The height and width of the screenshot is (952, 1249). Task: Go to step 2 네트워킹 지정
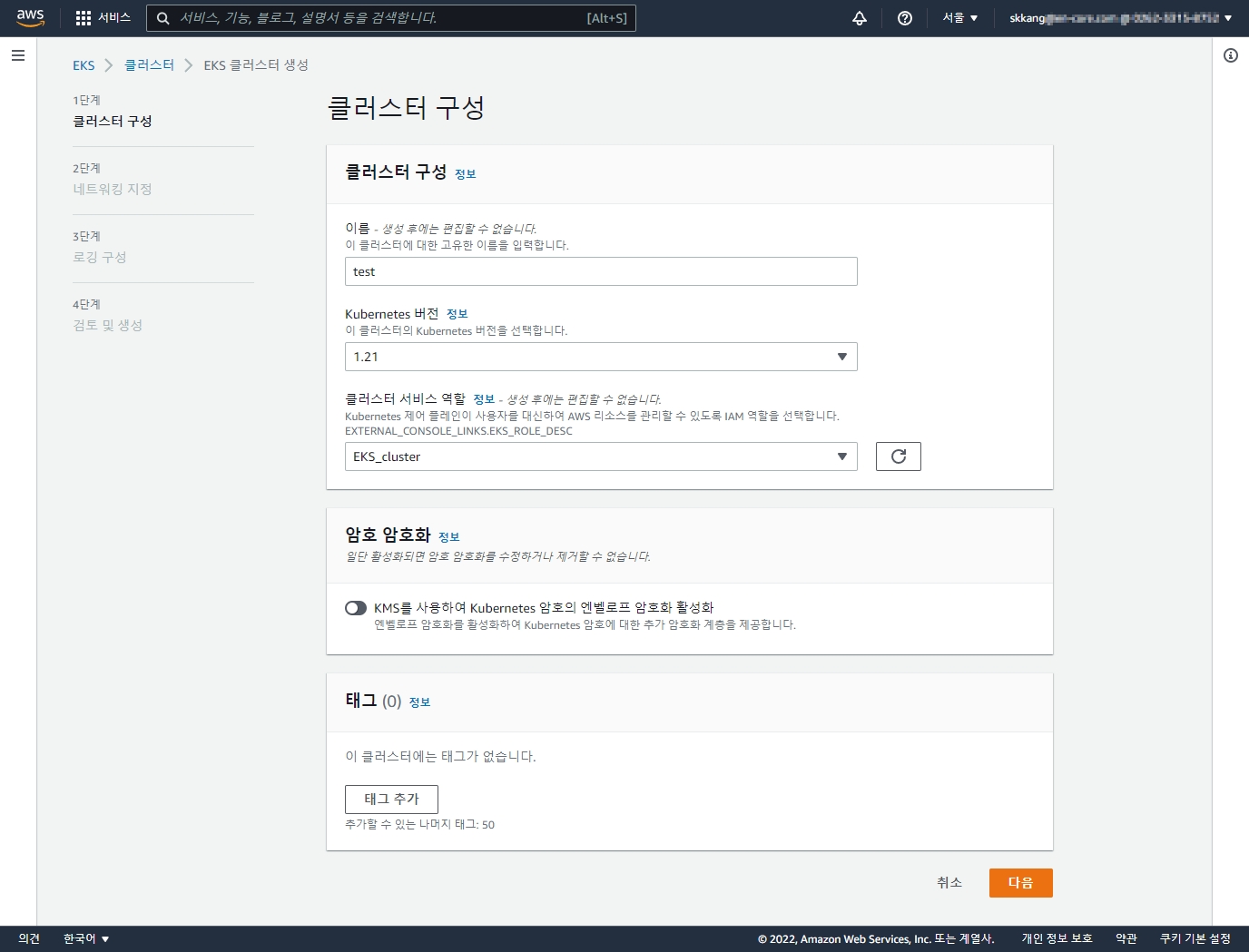point(113,189)
